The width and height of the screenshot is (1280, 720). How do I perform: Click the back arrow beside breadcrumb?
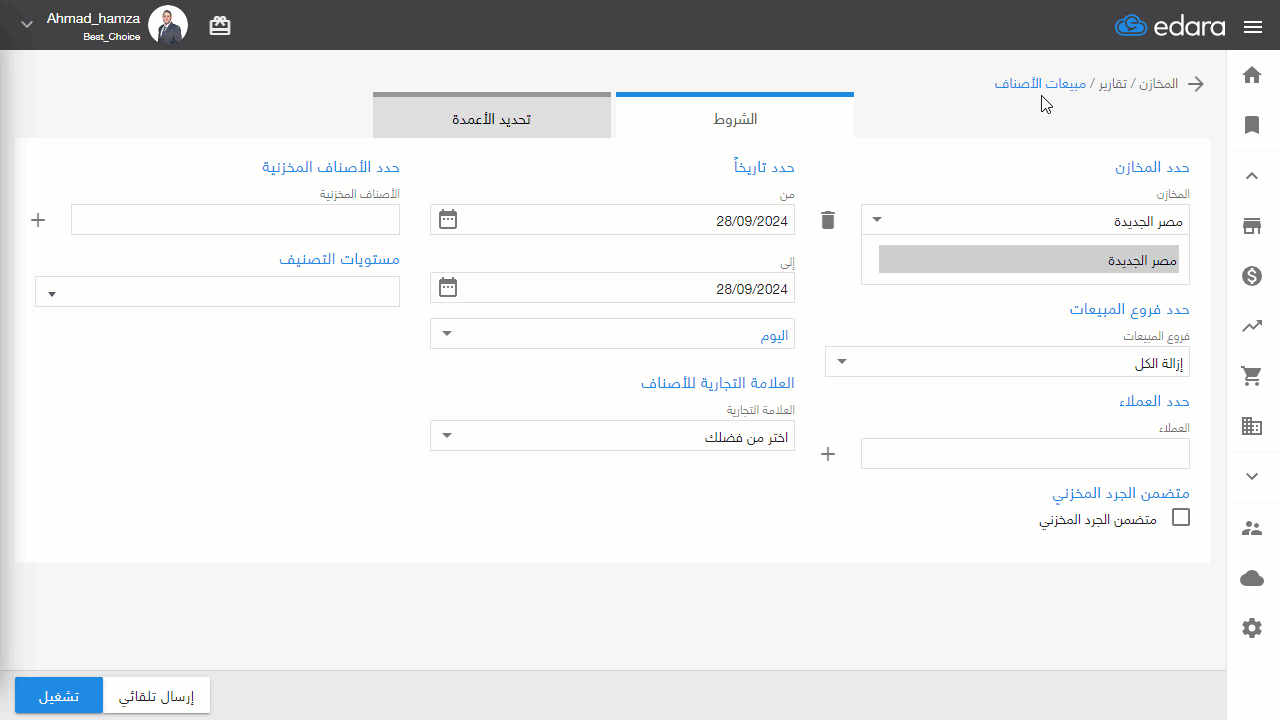[x=1195, y=84]
